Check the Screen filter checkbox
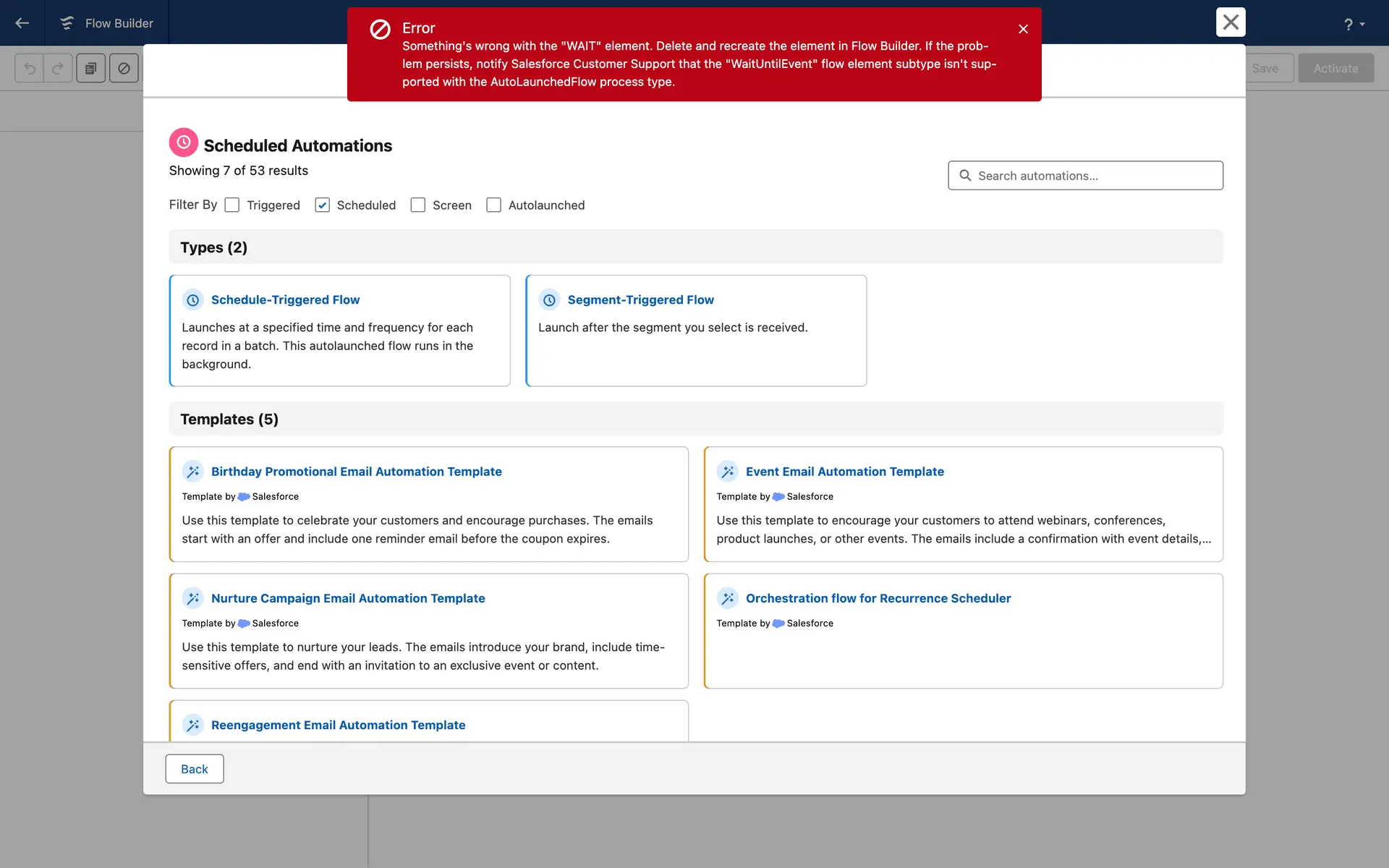This screenshot has width=1389, height=868. coord(418,205)
